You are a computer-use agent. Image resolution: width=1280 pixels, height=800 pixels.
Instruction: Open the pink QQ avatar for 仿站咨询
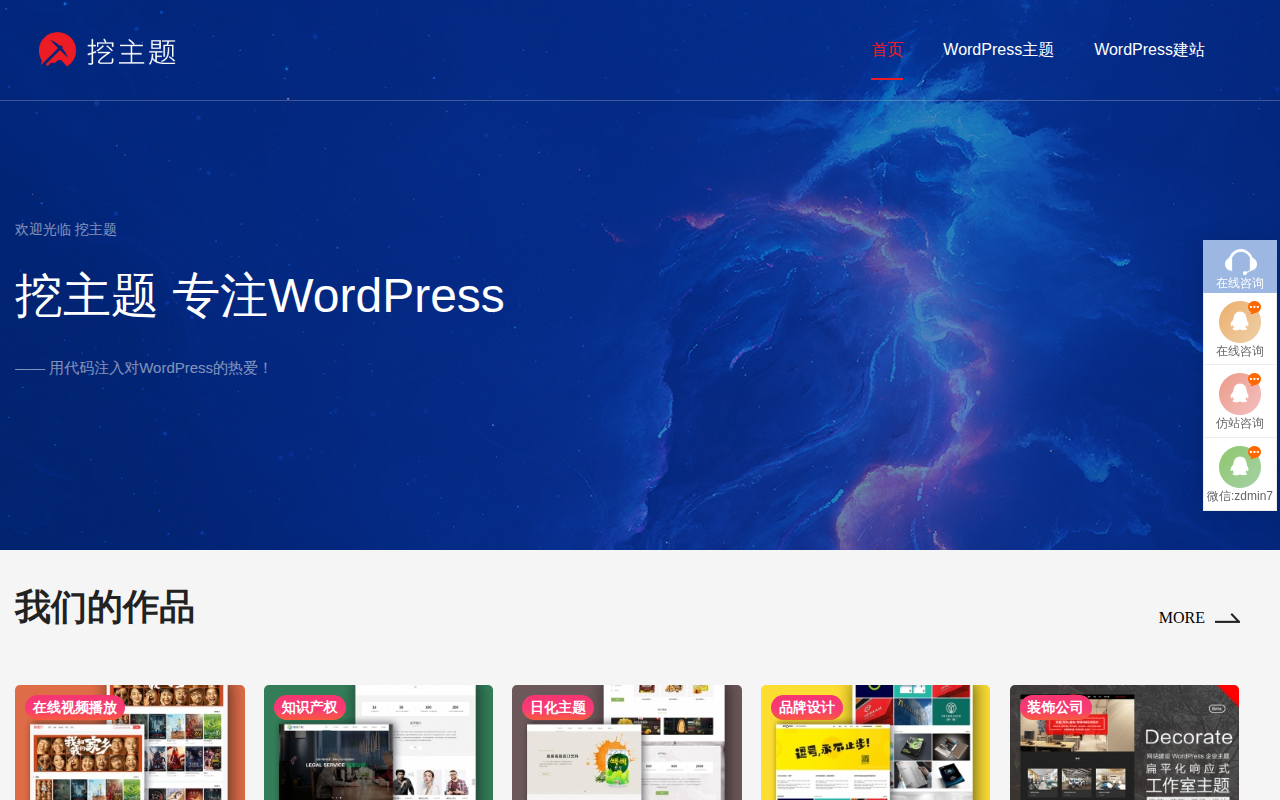(1240, 394)
